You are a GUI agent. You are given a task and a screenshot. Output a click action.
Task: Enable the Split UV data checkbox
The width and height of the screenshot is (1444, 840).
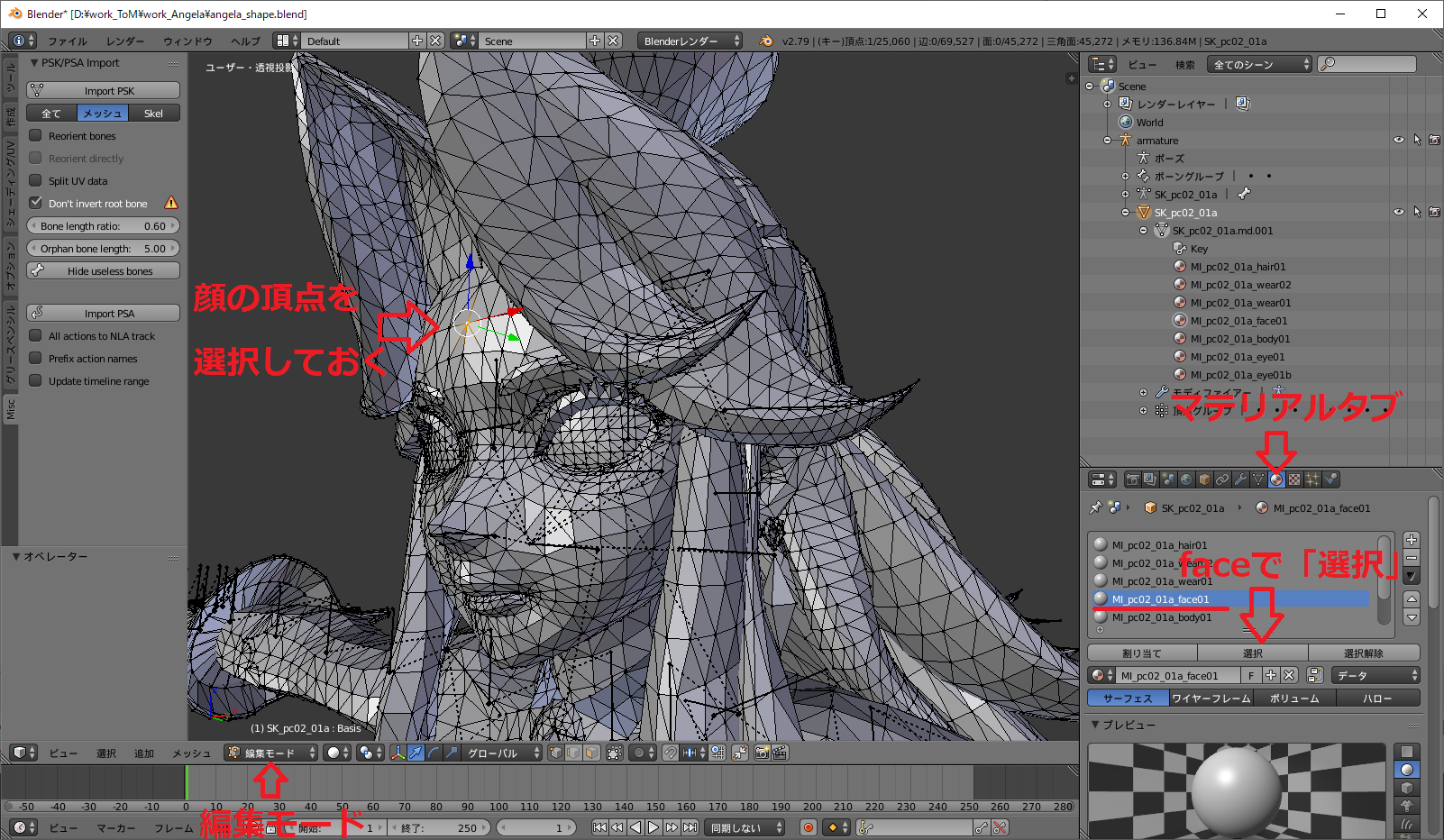pos(36,180)
